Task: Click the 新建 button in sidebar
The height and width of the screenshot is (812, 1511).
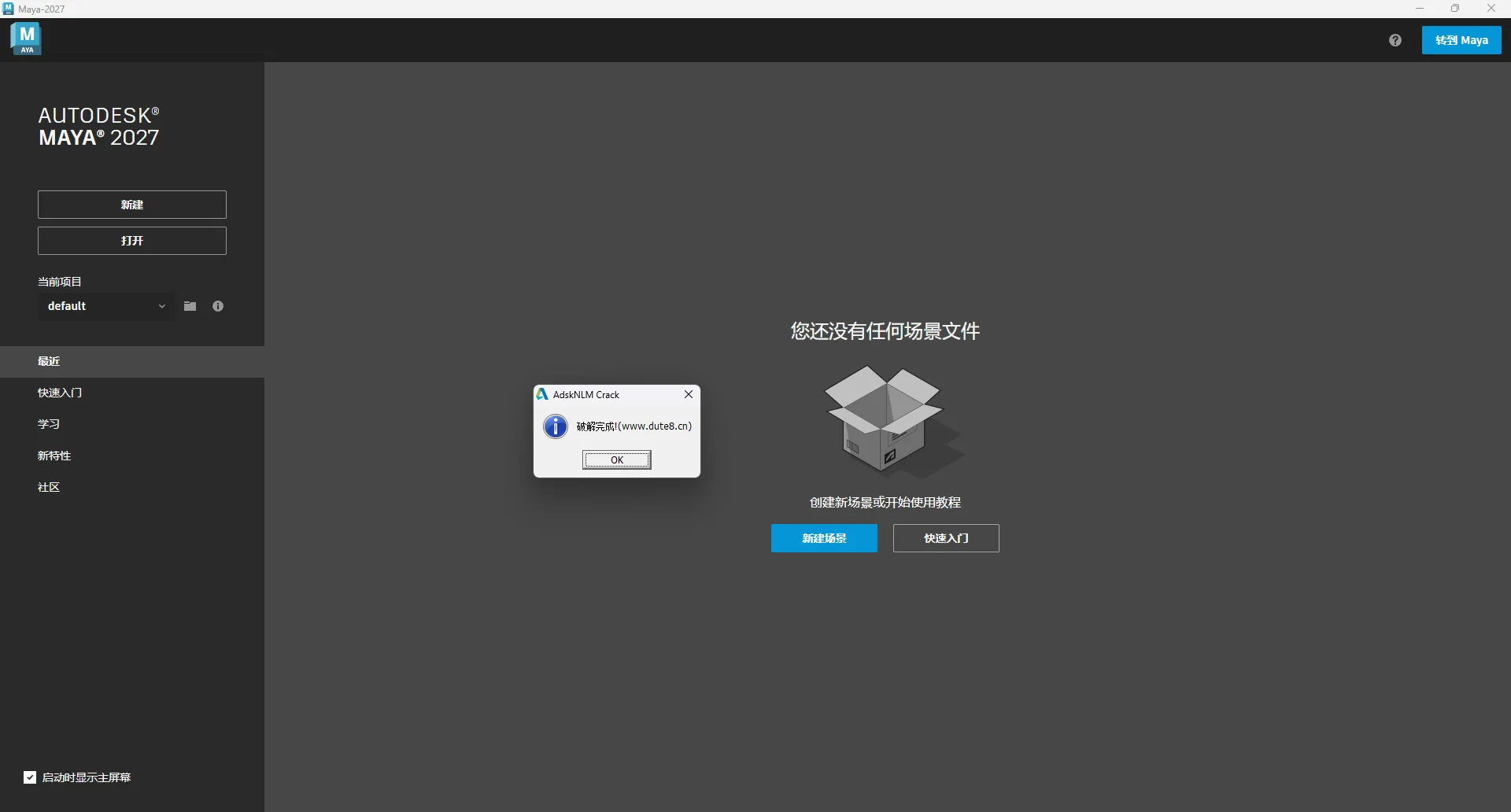Action: click(x=132, y=205)
